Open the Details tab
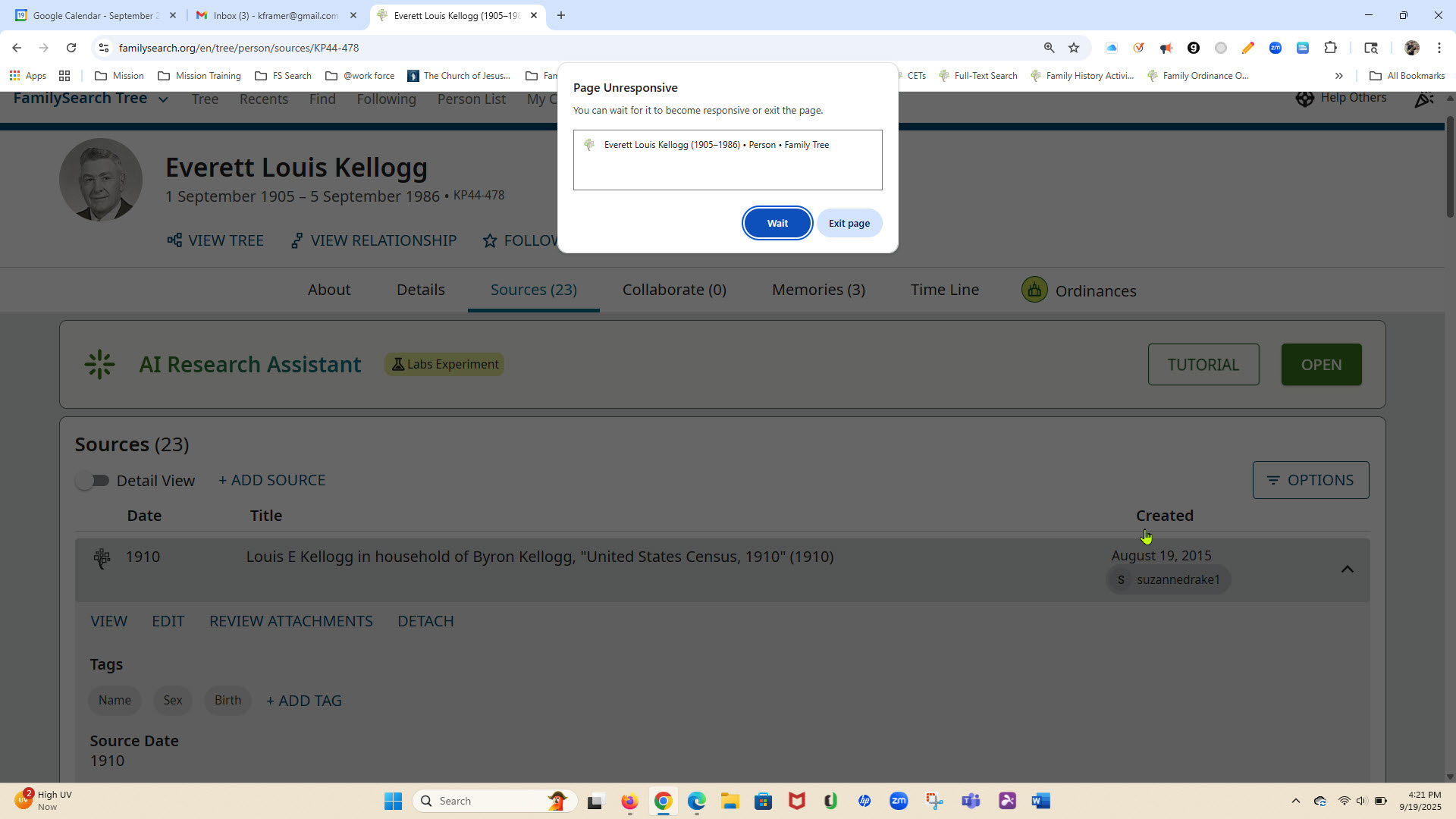The width and height of the screenshot is (1456, 819). pos(420,290)
